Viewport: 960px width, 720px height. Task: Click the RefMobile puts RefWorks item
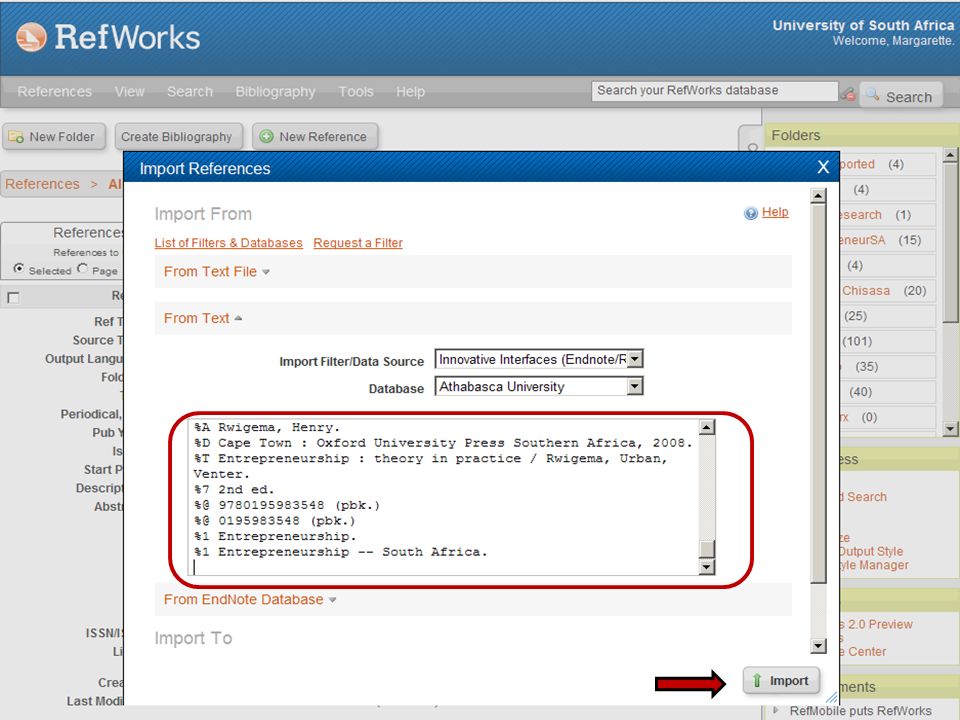(x=860, y=711)
